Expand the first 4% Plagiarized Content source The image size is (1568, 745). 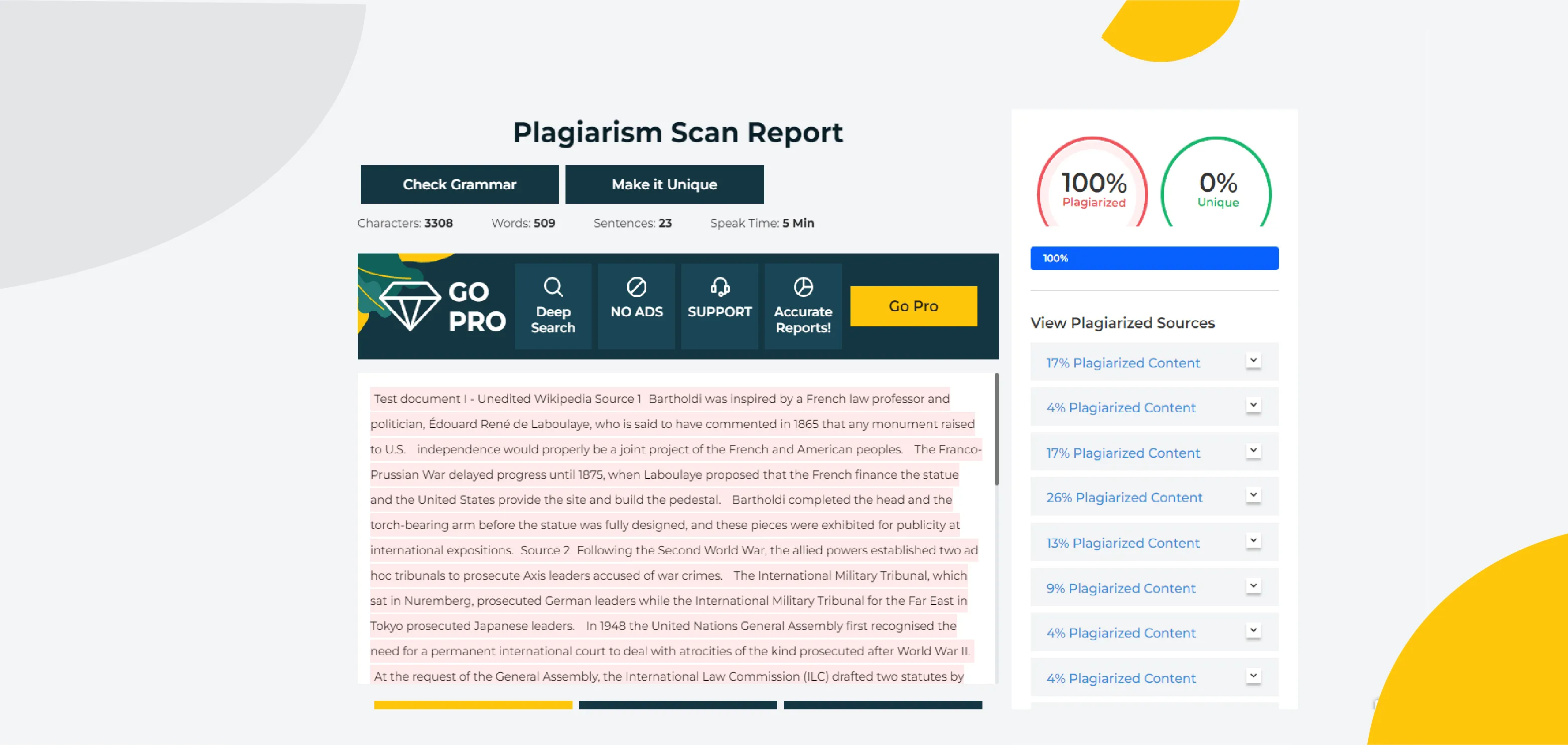[1253, 405]
